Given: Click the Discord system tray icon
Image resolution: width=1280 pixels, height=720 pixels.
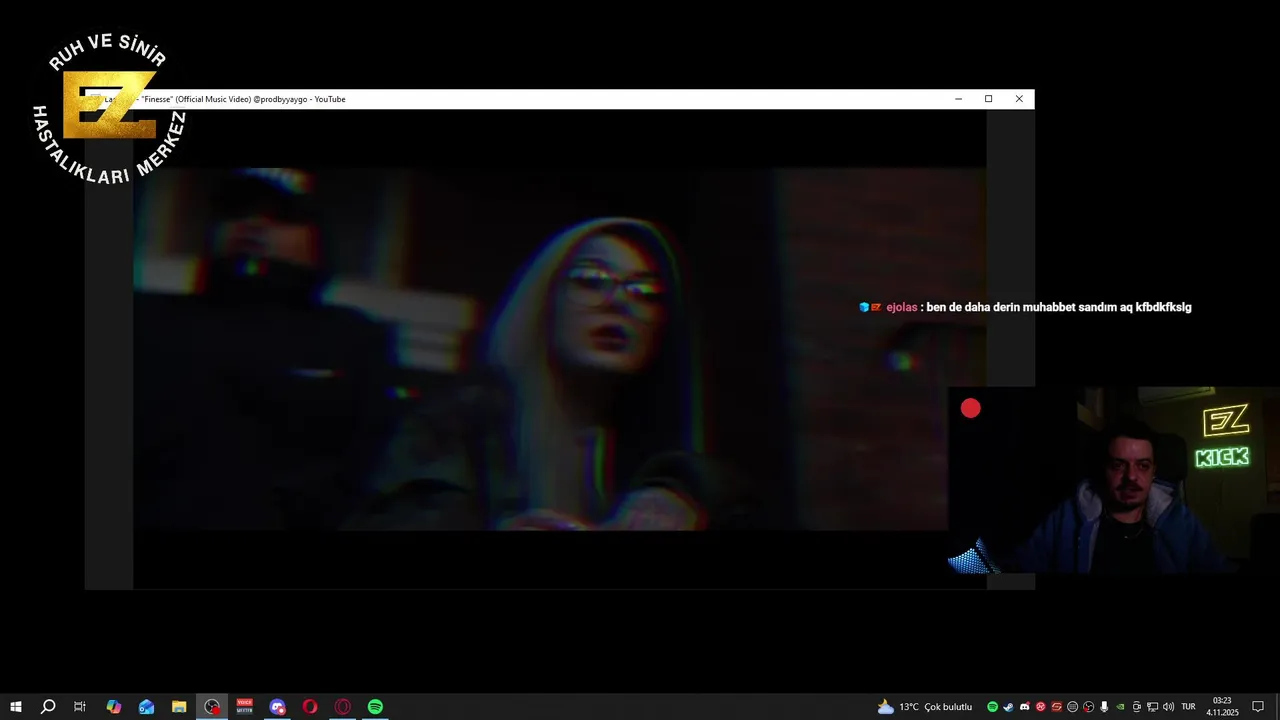Looking at the screenshot, I should pyautogui.click(x=1024, y=707).
